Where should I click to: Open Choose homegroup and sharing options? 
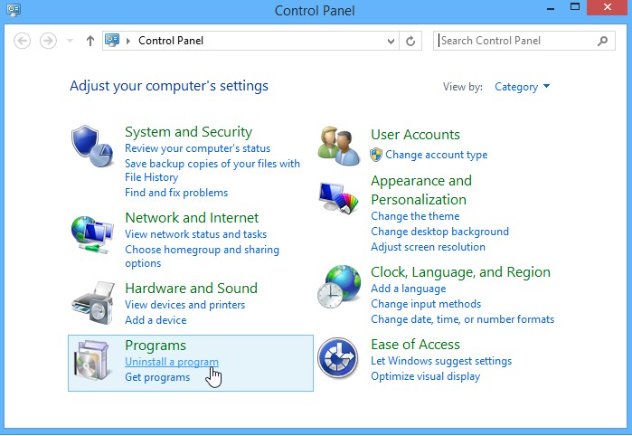point(202,256)
